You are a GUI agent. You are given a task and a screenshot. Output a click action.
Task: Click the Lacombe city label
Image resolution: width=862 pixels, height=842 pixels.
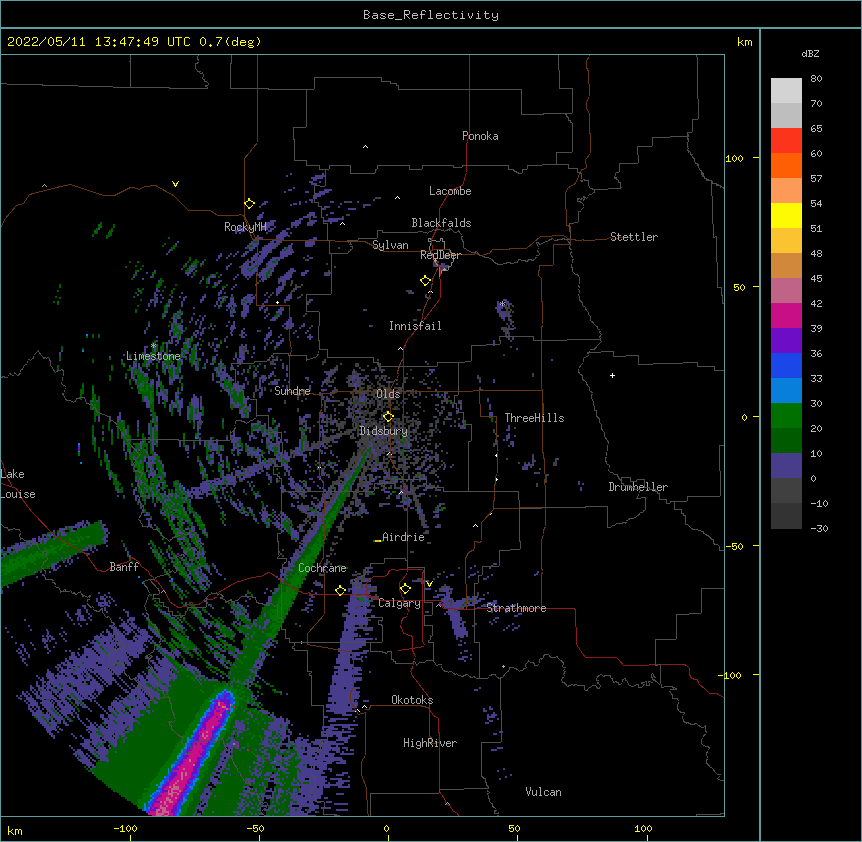point(450,191)
